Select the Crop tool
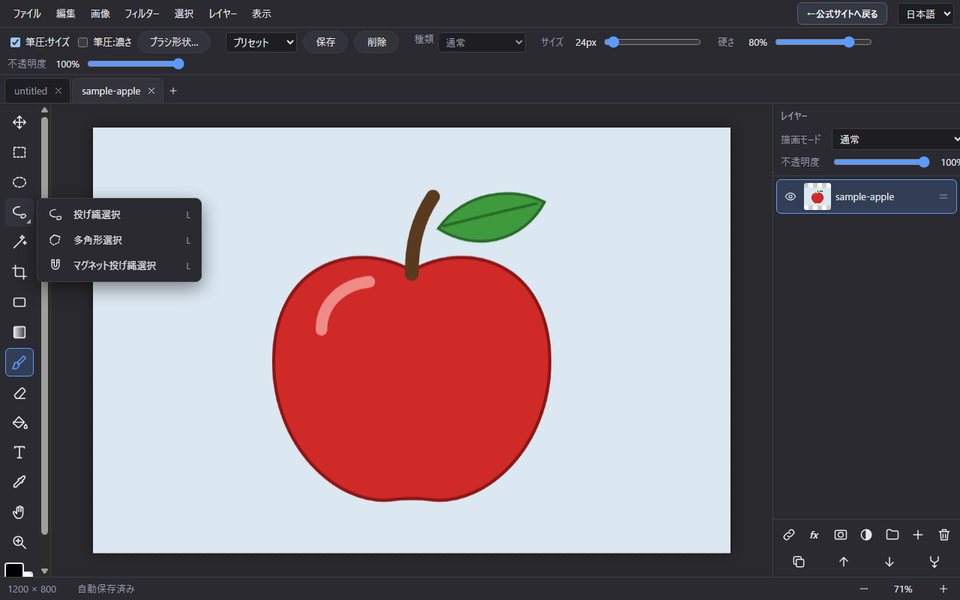Image resolution: width=960 pixels, height=600 pixels. pos(20,272)
